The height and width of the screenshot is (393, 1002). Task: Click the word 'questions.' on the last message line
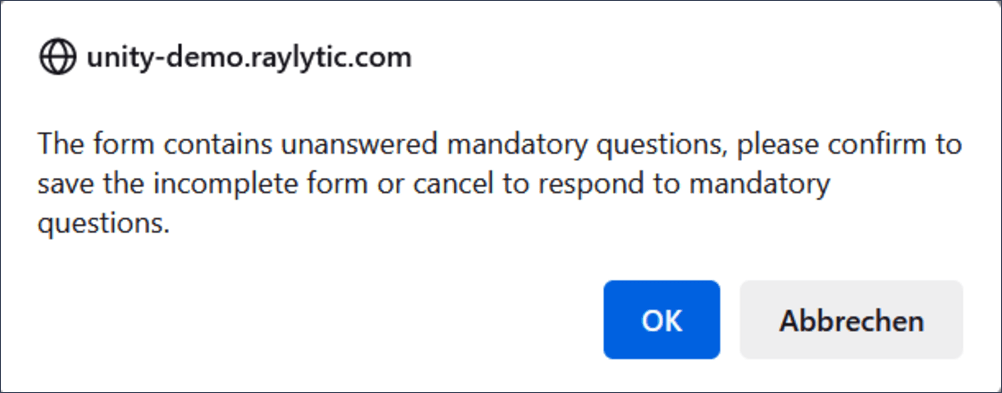[x=104, y=224]
